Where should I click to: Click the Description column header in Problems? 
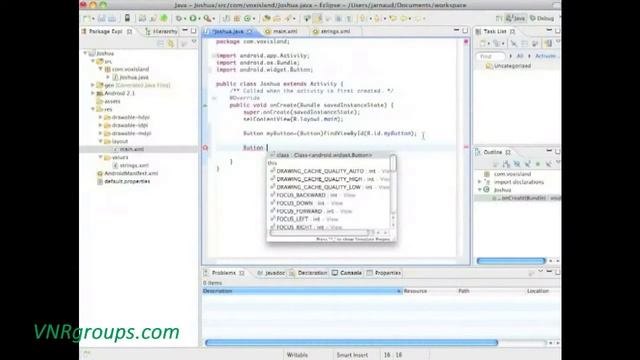click(x=302, y=291)
